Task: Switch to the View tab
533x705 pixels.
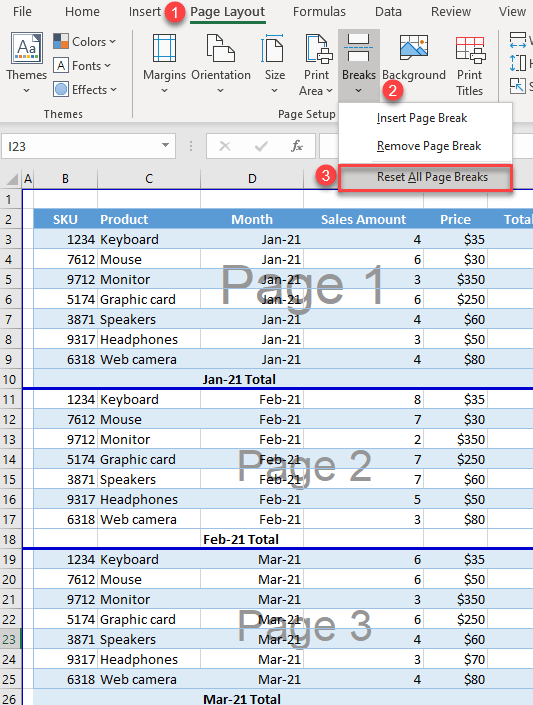Action: 512,11
